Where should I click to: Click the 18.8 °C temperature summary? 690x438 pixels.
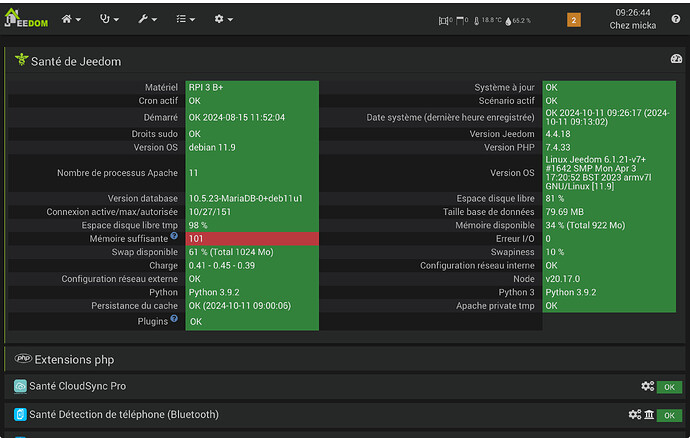488,21
